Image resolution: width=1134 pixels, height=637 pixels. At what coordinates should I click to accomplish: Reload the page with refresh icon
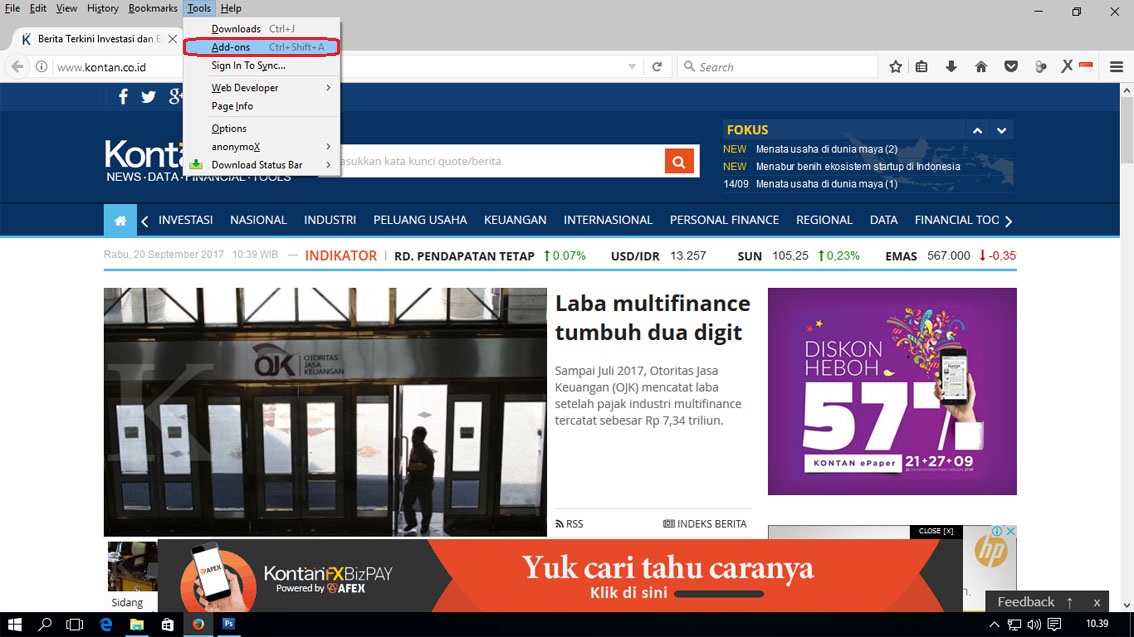[x=657, y=67]
